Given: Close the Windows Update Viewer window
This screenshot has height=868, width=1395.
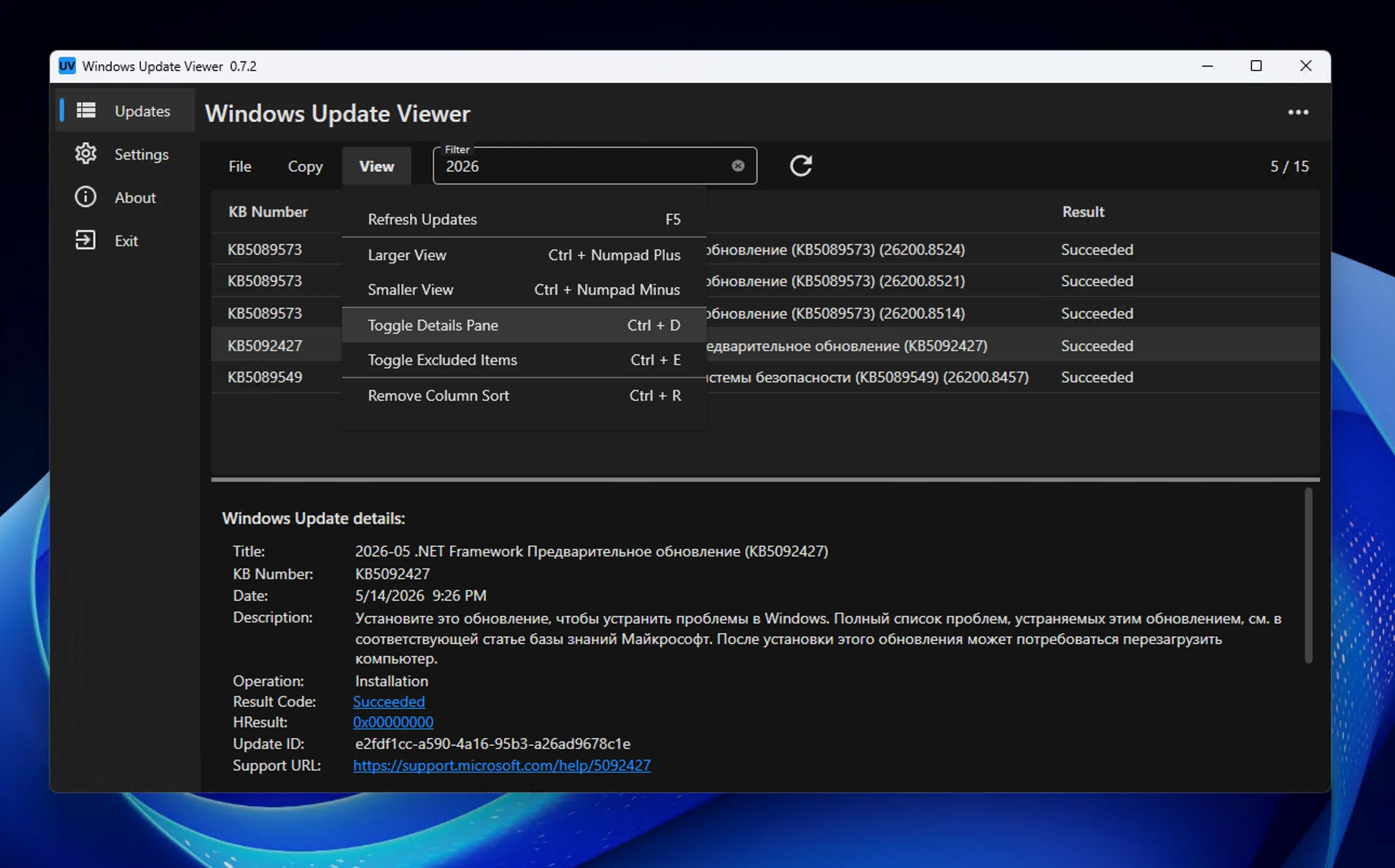Looking at the screenshot, I should (x=1305, y=66).
